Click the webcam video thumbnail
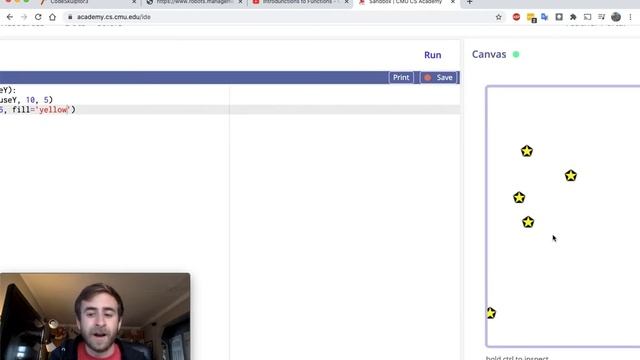Viewport: 640px width, 360px height. 95,316
